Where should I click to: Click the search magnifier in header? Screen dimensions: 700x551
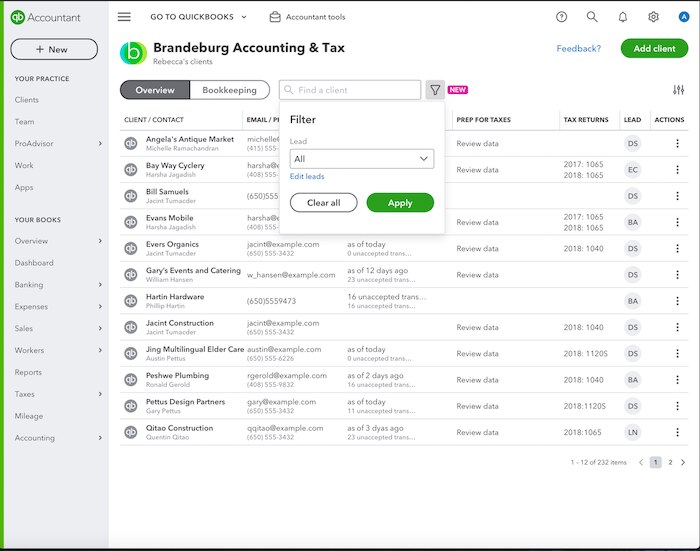pos(592,17)
